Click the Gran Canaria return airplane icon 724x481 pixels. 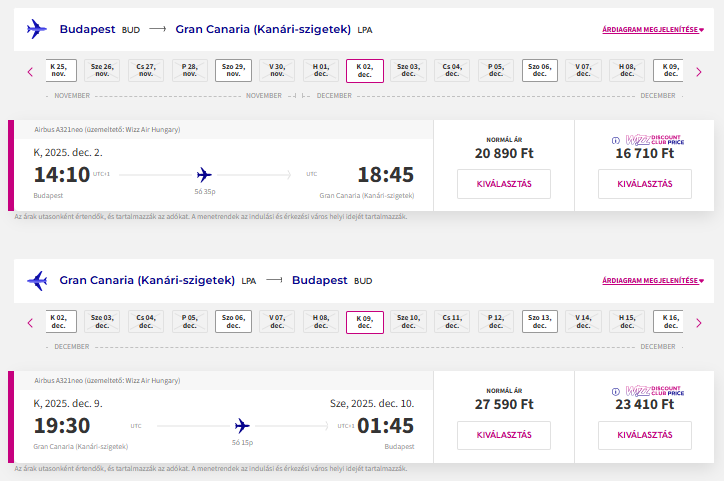[37, 280]
